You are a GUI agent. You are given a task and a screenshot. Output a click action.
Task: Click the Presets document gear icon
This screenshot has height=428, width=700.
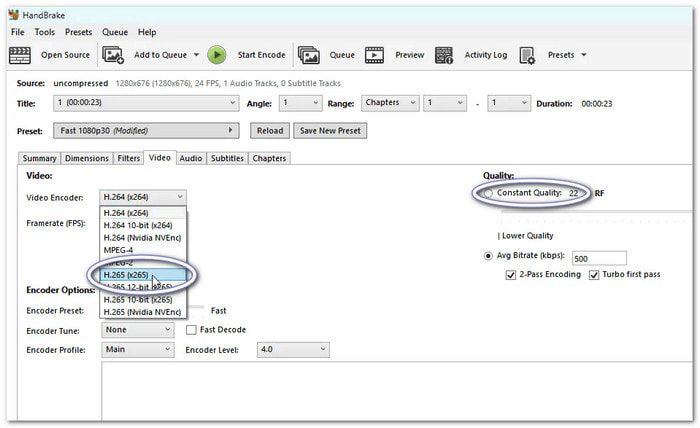(x=527, y=55)
